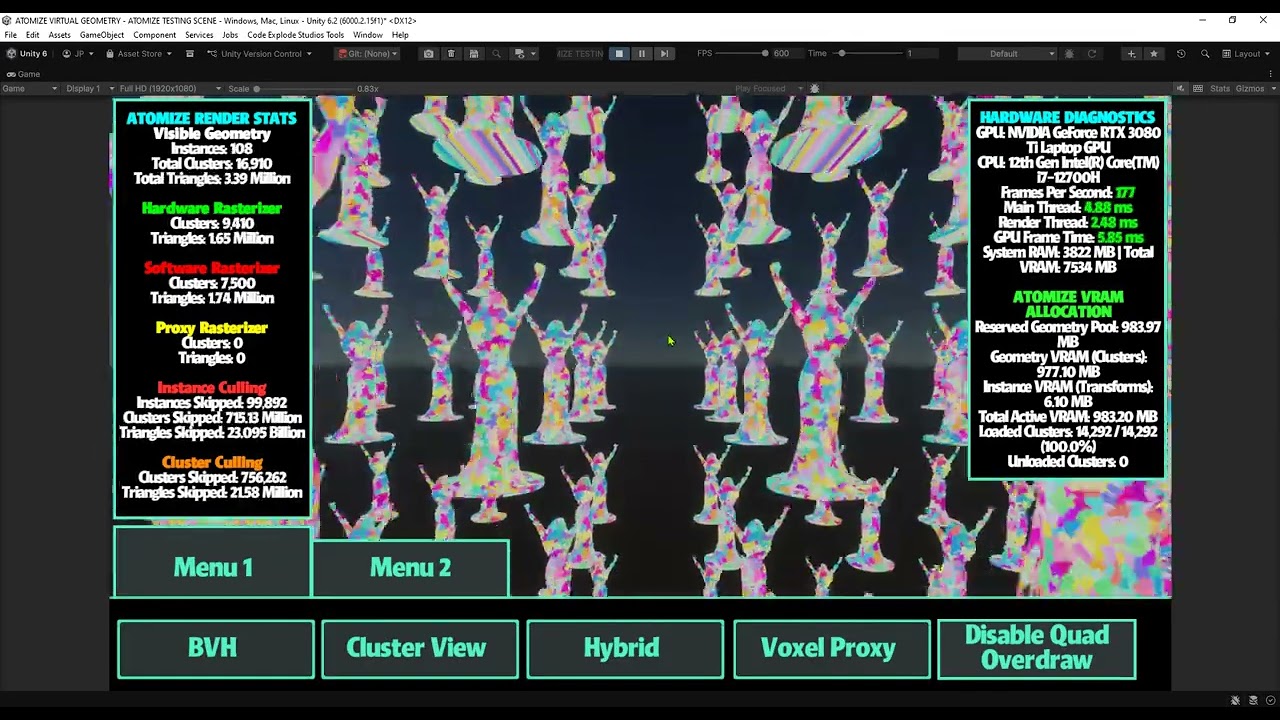The height and width of the screenshot is (720, 1280).
Task: Open the Full HD (1920x1080) resolution dropdown
Action: click(170, 89)
